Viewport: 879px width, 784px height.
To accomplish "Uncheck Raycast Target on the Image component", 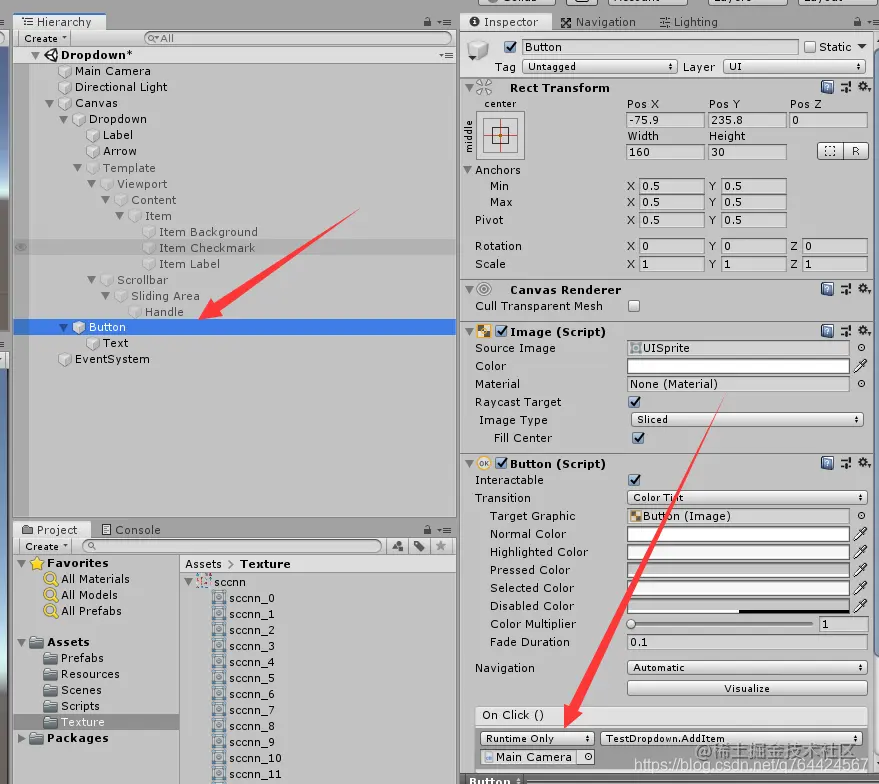I will point(634,402).
